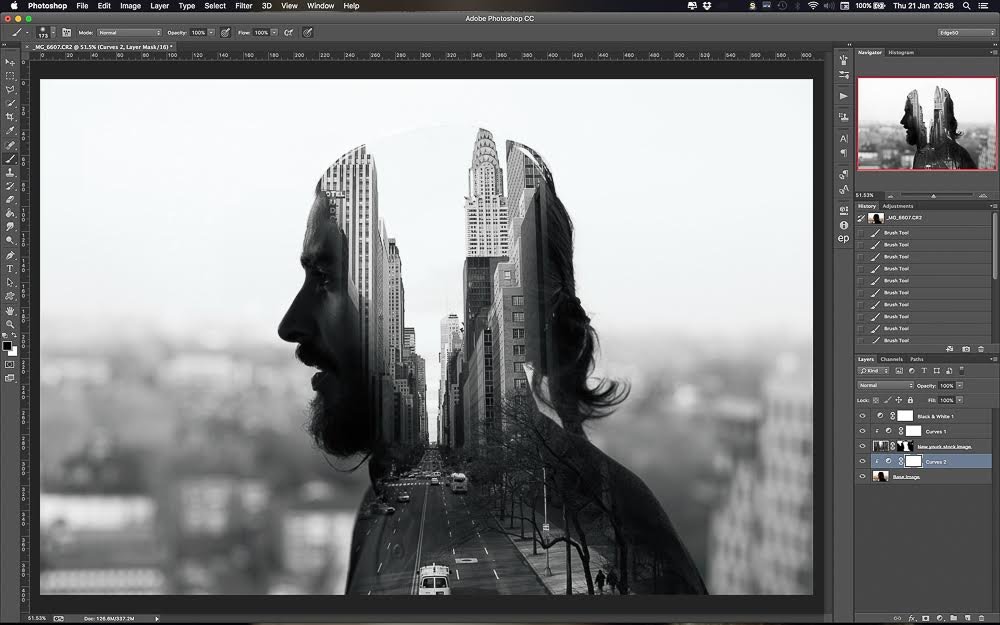The width and height of the screenshot is (1000, 625).
Task: Click the foreground color swatch
Action: coord(7,346)
